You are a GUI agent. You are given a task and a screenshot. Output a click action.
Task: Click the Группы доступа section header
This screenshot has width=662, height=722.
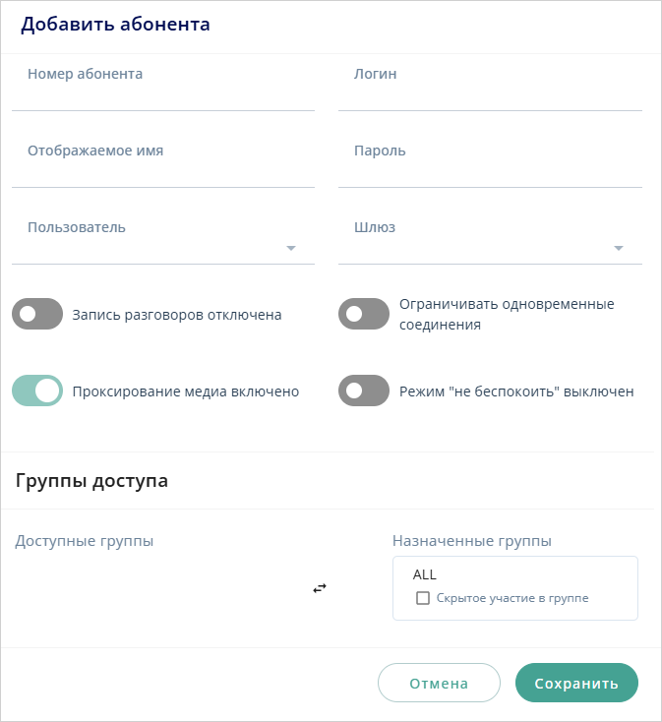pos(92,480)
